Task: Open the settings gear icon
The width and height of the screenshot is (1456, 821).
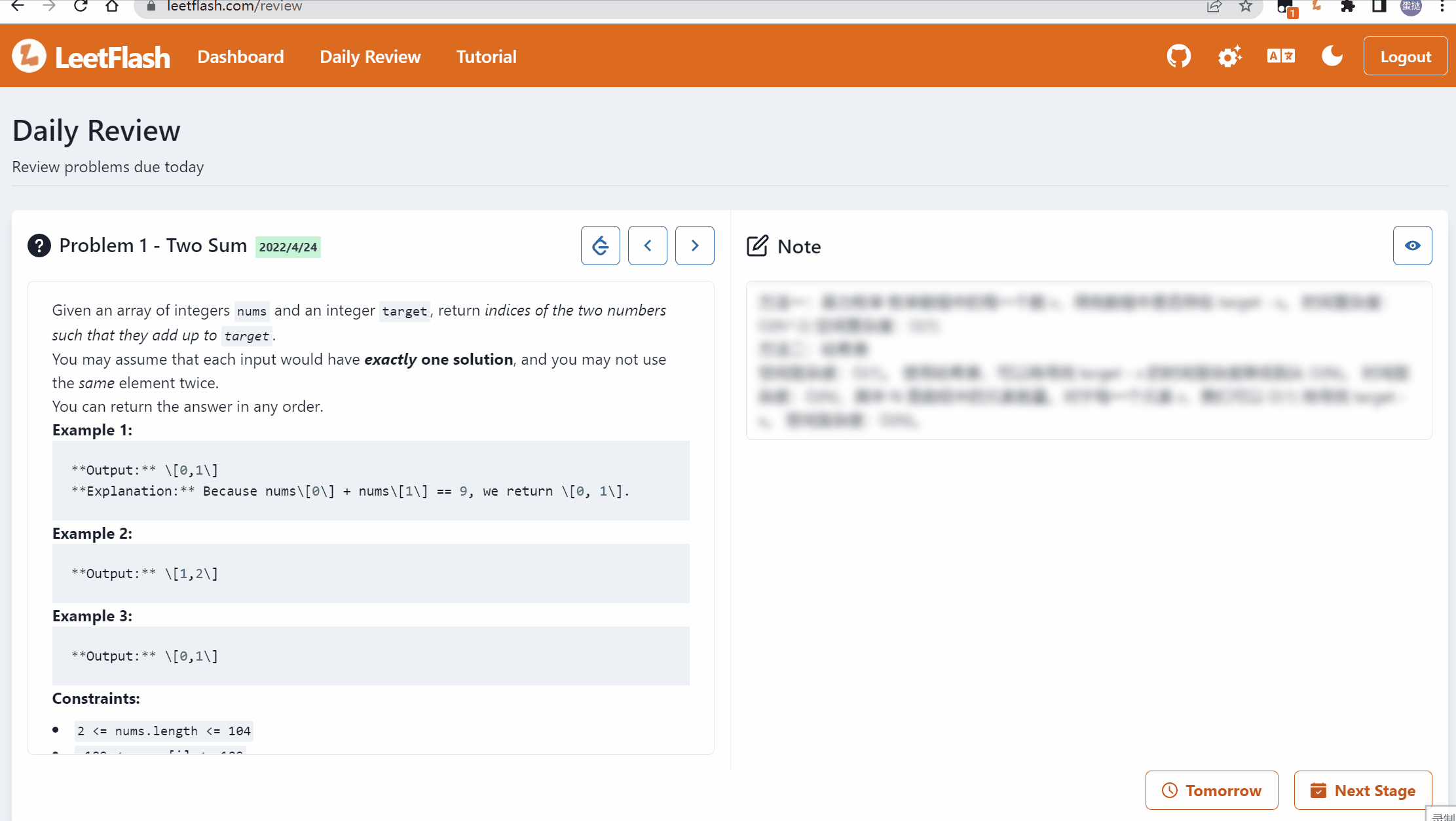Action: click(1229, 56)
